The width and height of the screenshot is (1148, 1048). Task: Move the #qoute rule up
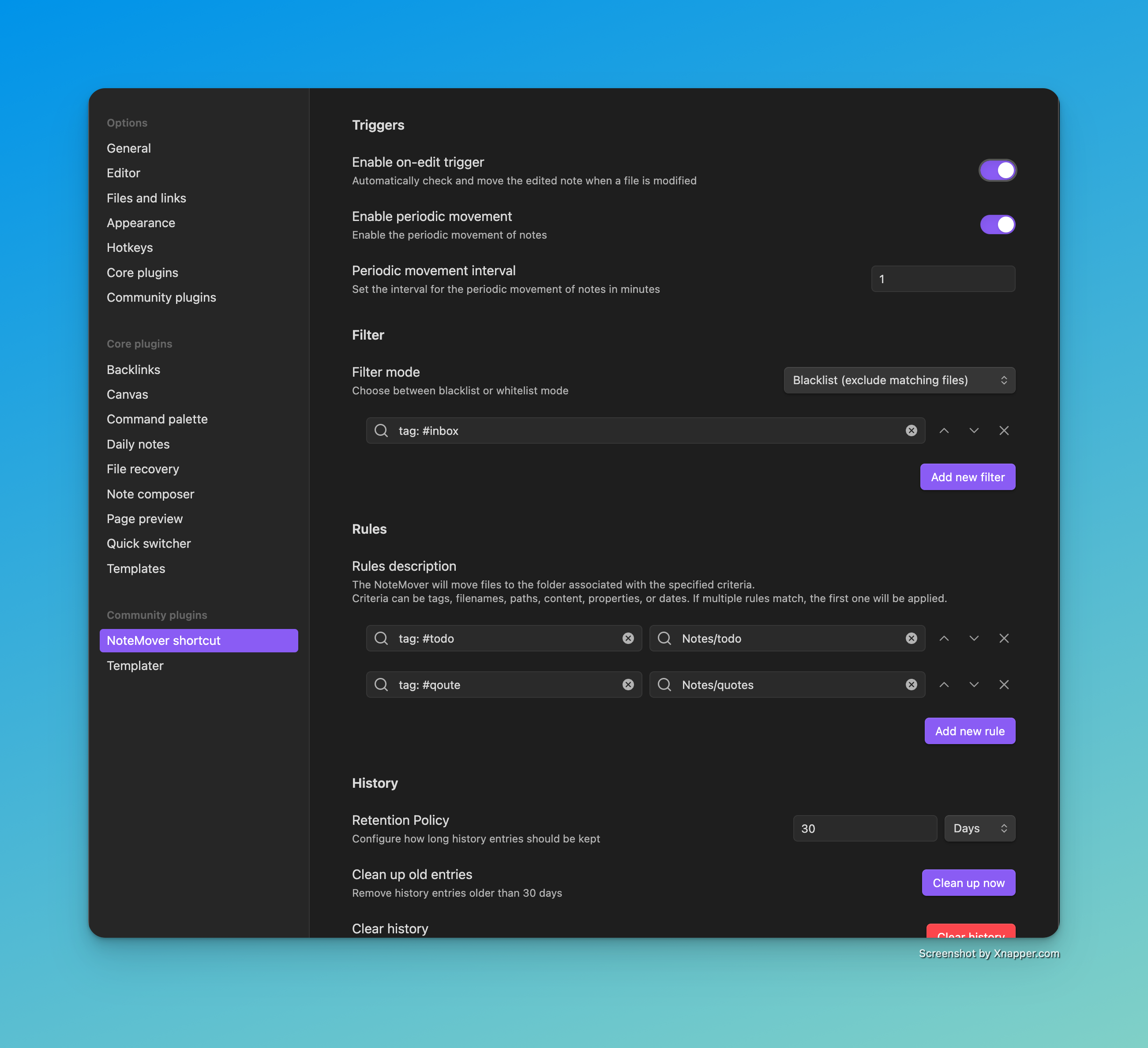pyautogui.click(x=944, y=685)
